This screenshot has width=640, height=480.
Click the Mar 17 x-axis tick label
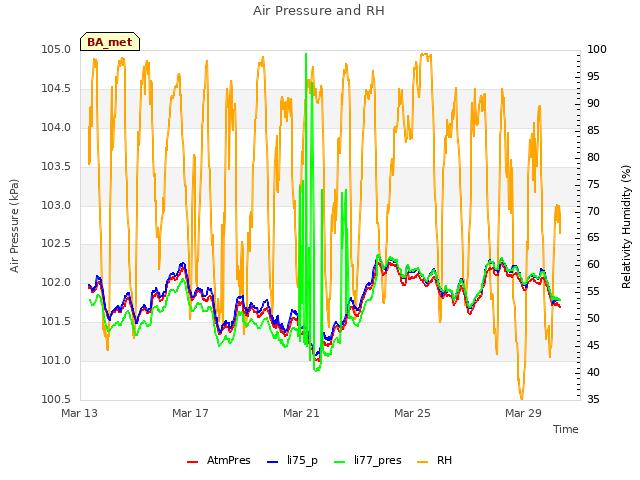coord(190,413)
